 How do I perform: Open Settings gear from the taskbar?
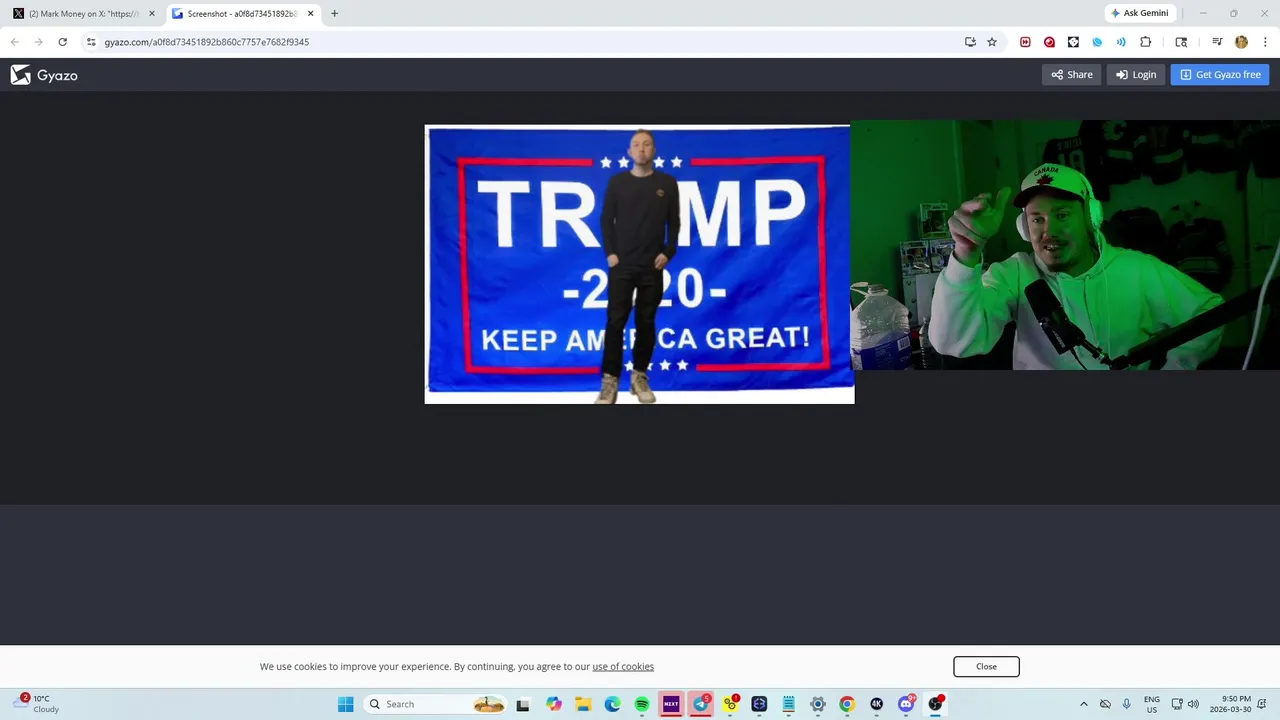click(818, 704)
